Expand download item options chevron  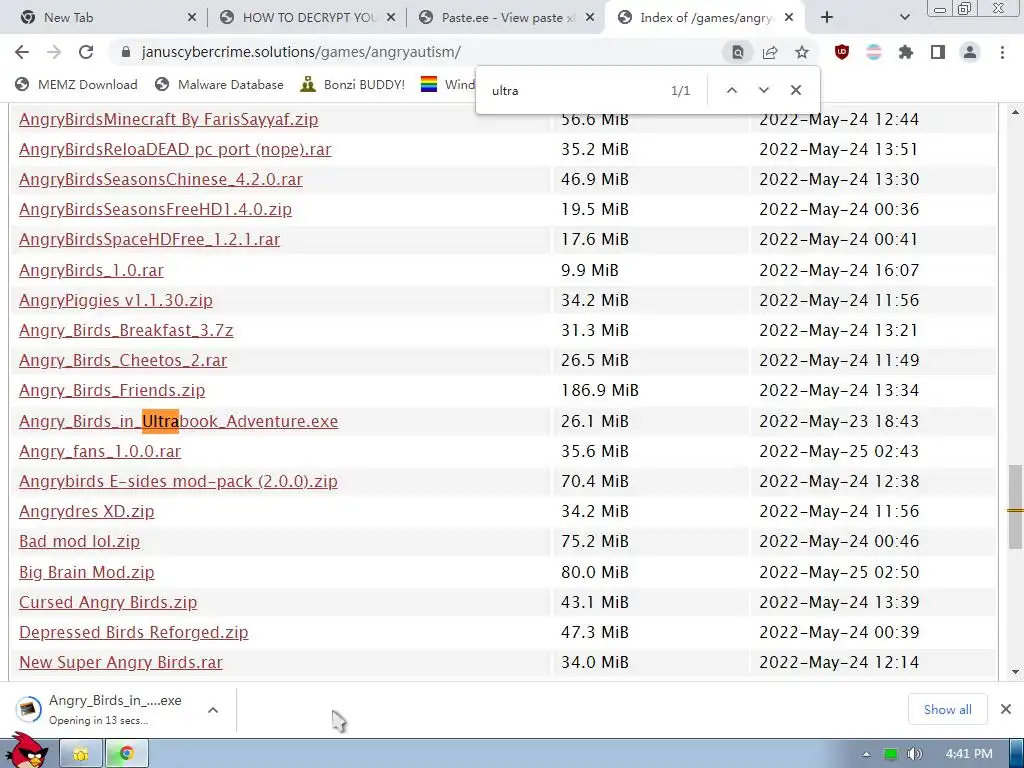[x=213, y=710]
